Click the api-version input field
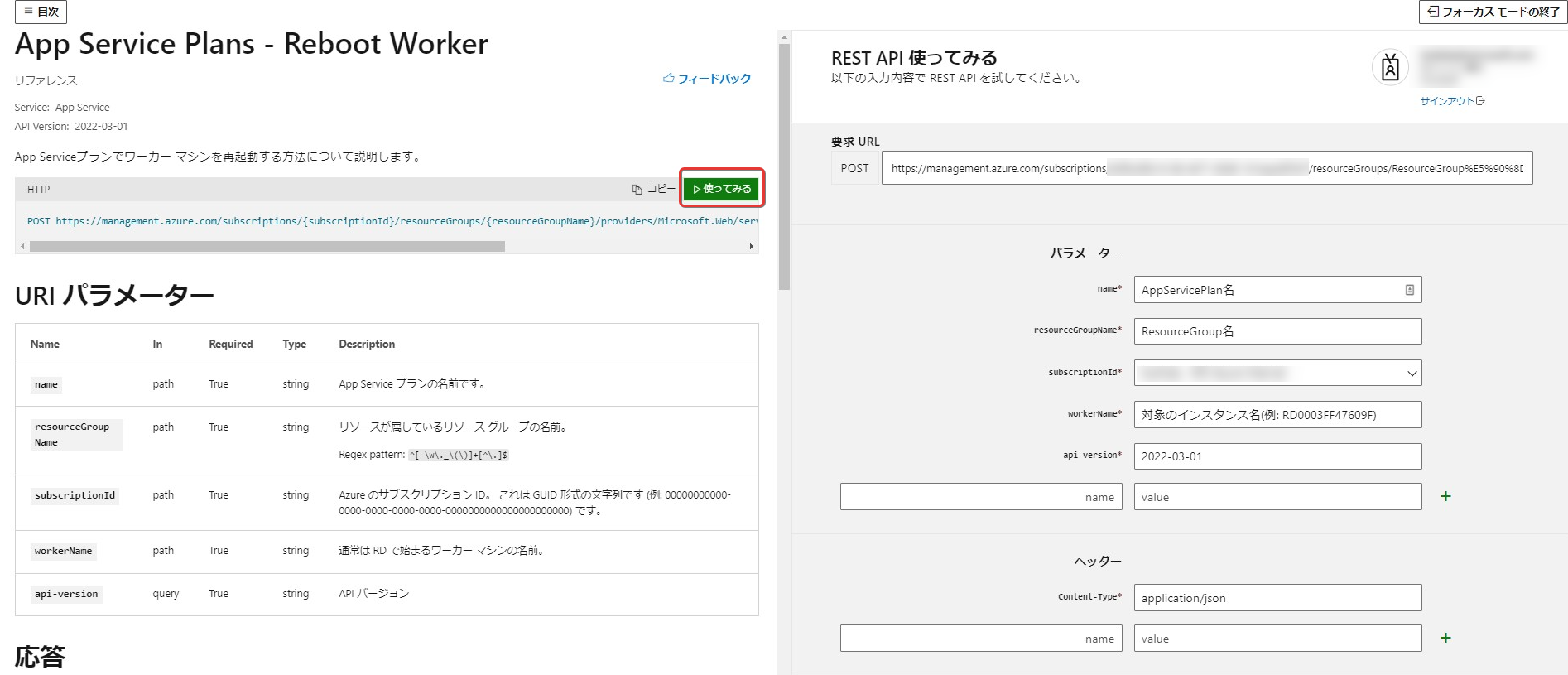1568x675 pixels. [1277, 456]
